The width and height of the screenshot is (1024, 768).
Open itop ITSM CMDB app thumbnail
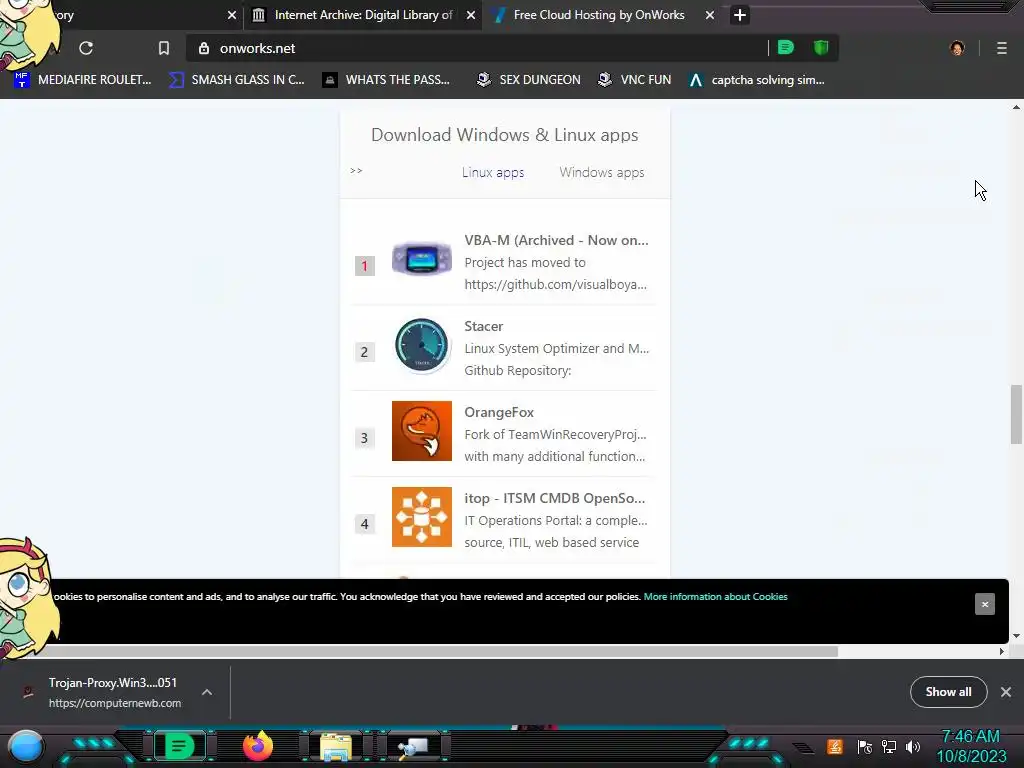[x=422, y=517]
